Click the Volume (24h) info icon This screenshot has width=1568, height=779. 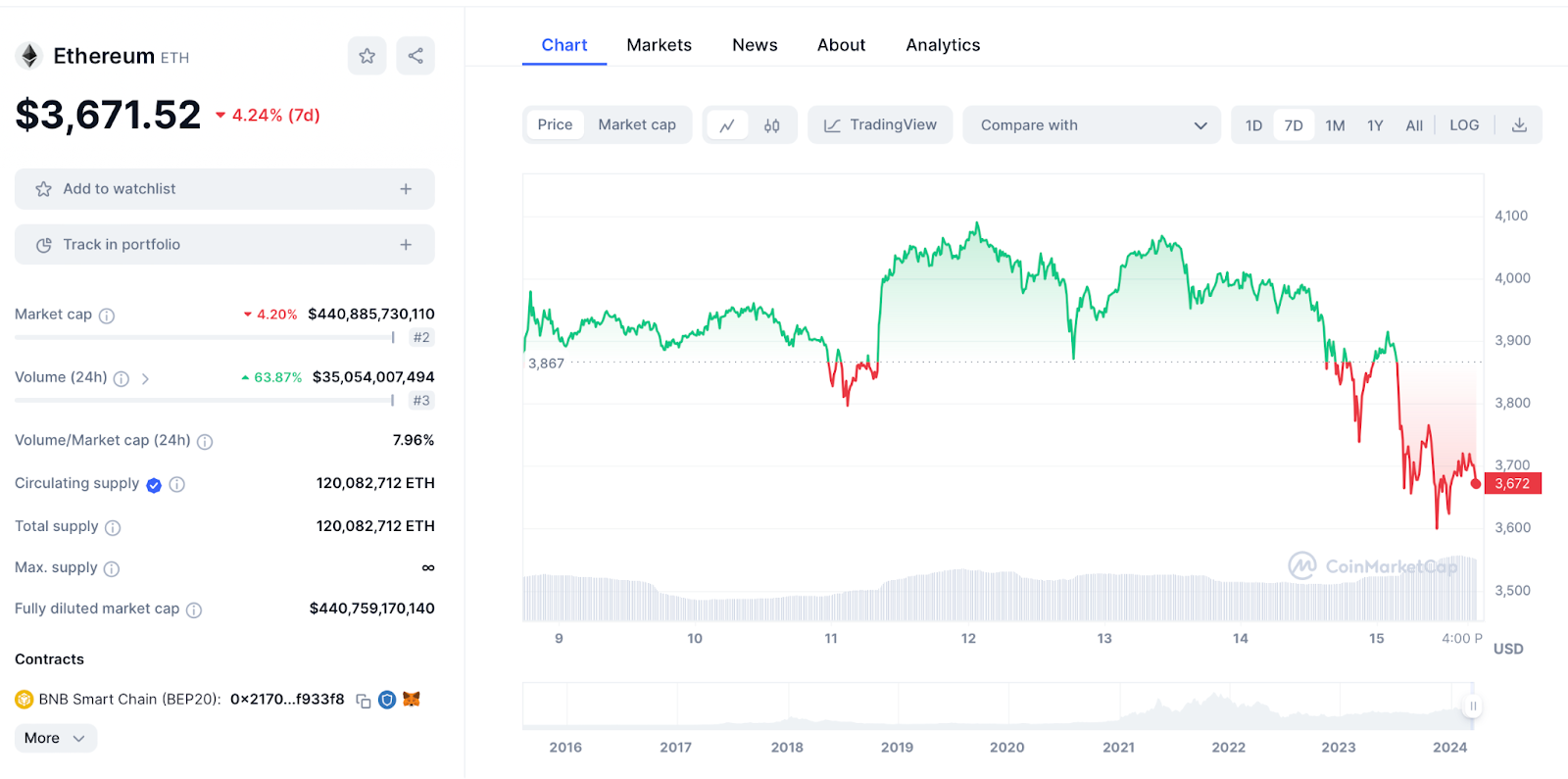tap(122, 378)
